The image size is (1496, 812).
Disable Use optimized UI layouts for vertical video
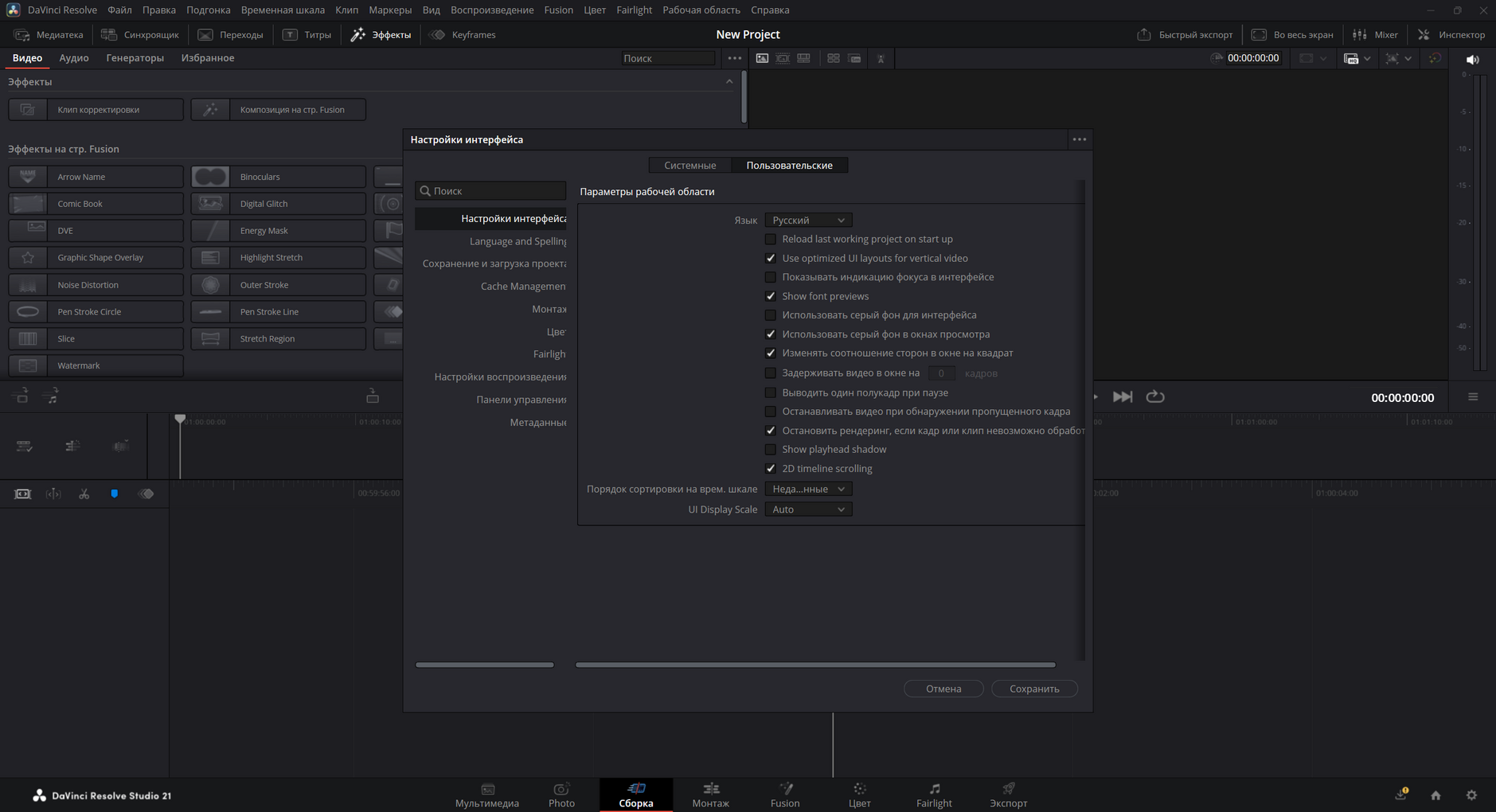771,258
